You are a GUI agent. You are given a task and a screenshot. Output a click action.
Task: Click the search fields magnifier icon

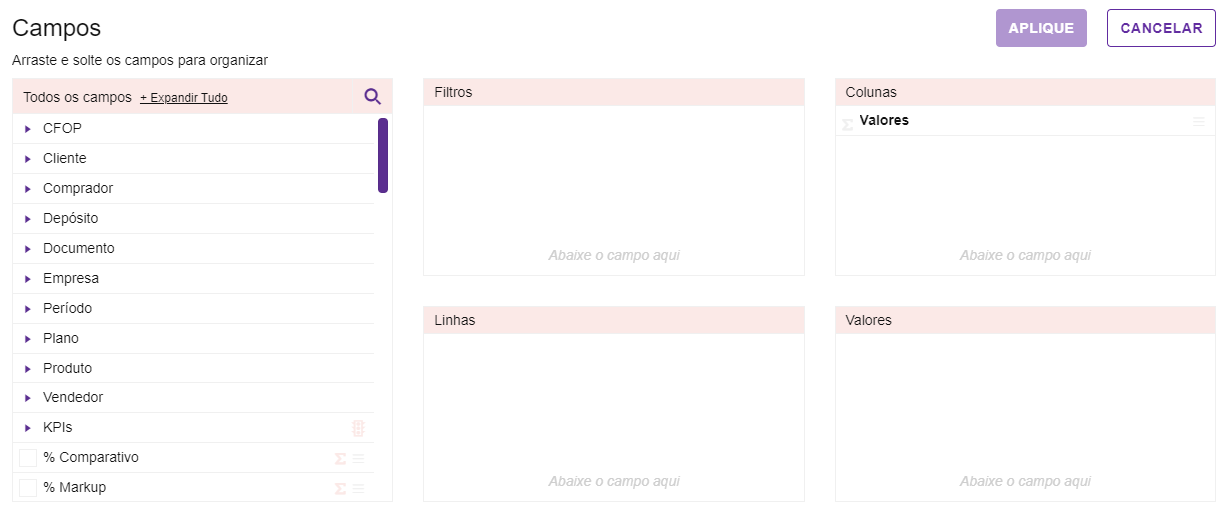pyautogui.click(x=372, y=97)
